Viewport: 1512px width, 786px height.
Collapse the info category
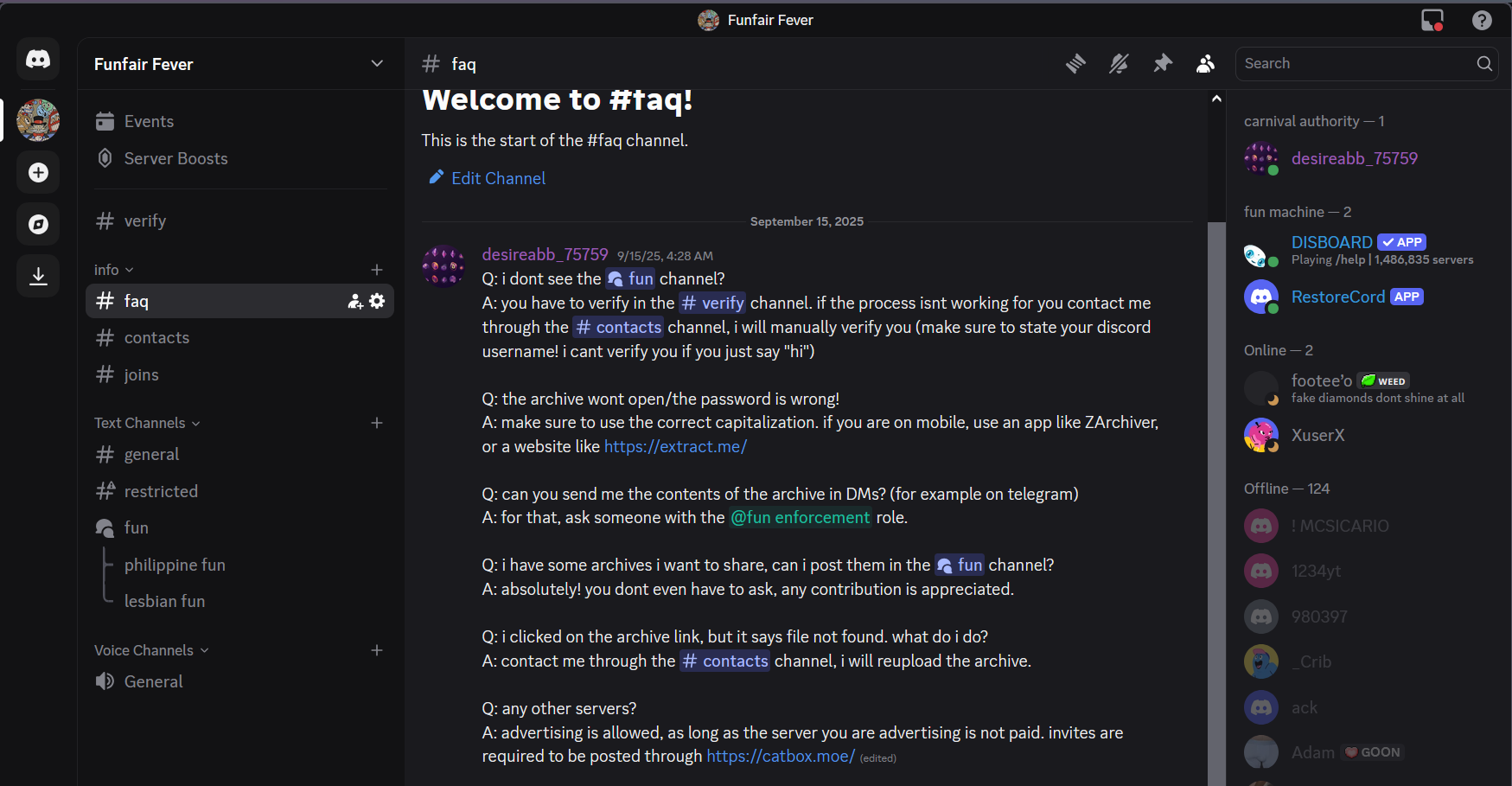click(114, 270)
